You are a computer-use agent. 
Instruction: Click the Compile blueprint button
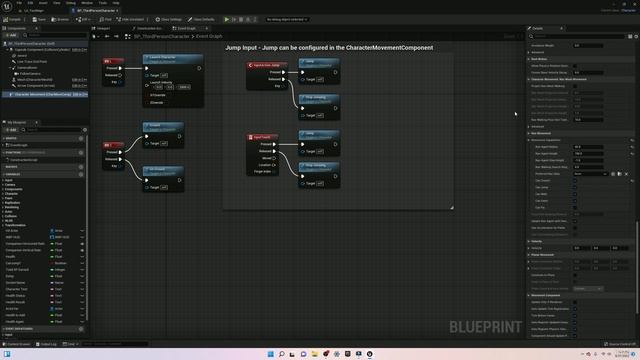coord(12,19)
